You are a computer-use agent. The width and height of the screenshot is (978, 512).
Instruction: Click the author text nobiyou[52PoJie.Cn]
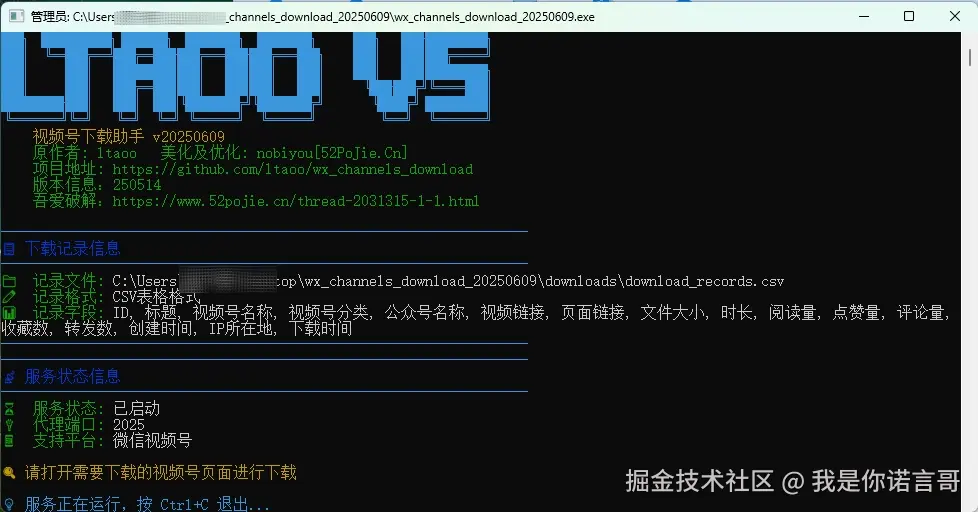pos(332,153)
